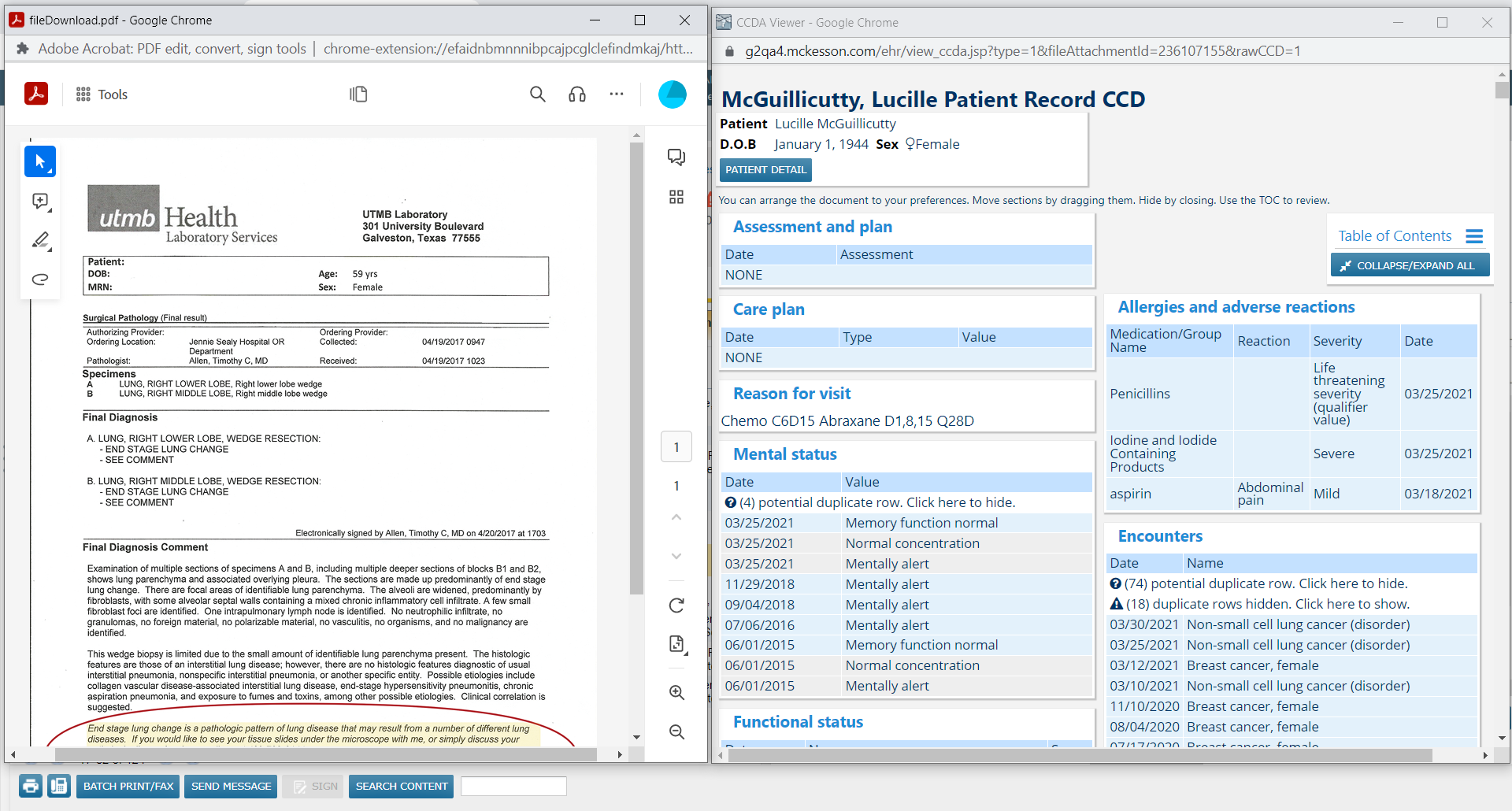Select the highlight pen tool
This screenshot has width=1512, height=811.
[x=40, y=240]
